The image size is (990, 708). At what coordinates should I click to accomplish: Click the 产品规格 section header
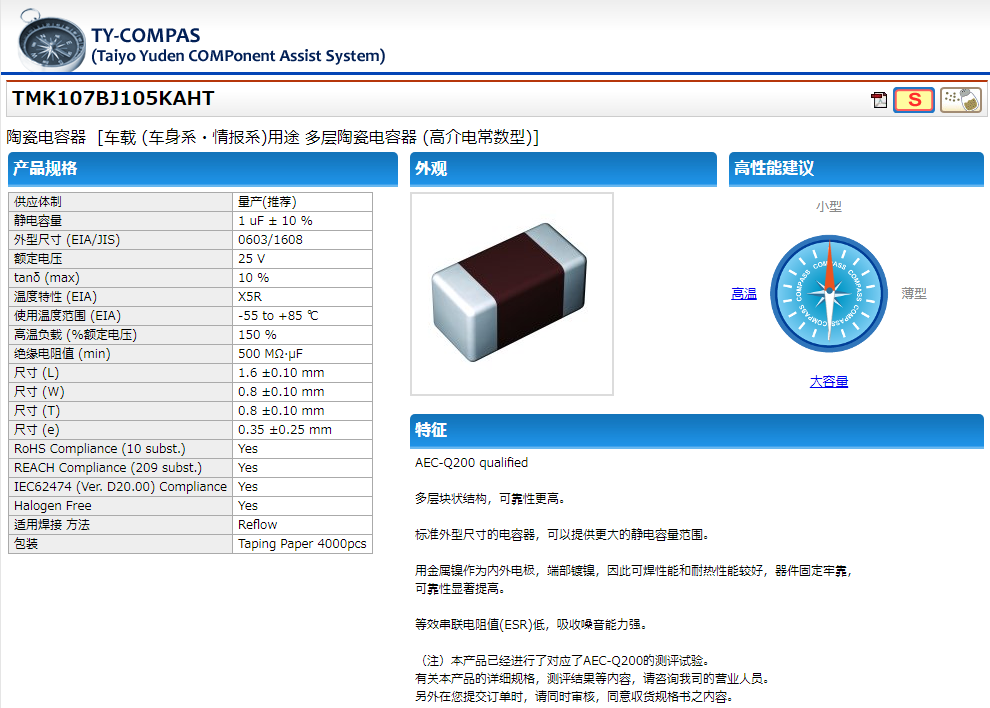click(x=202, y=169)
